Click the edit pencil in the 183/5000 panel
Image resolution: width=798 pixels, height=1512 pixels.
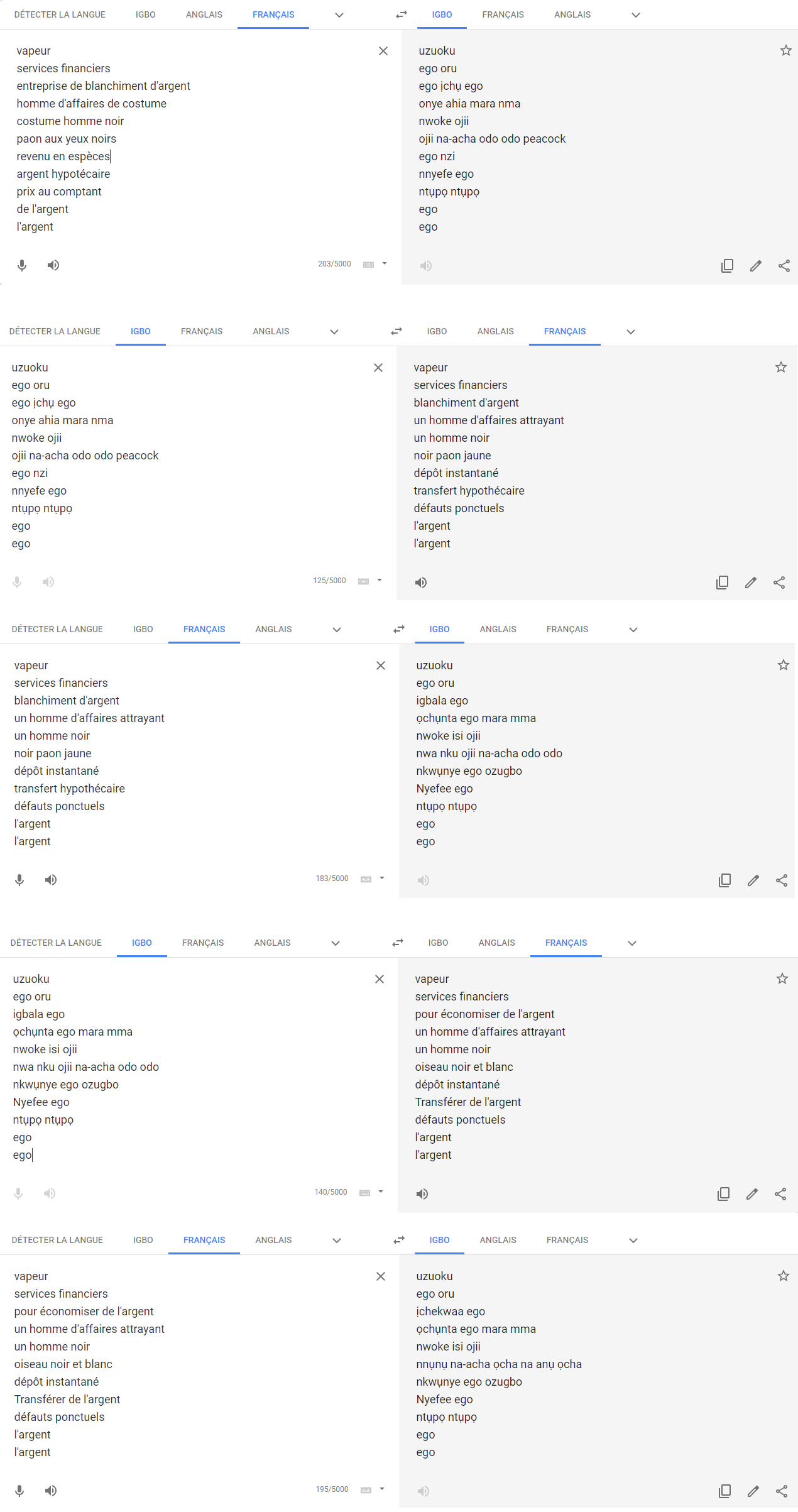tap(753, 880)
